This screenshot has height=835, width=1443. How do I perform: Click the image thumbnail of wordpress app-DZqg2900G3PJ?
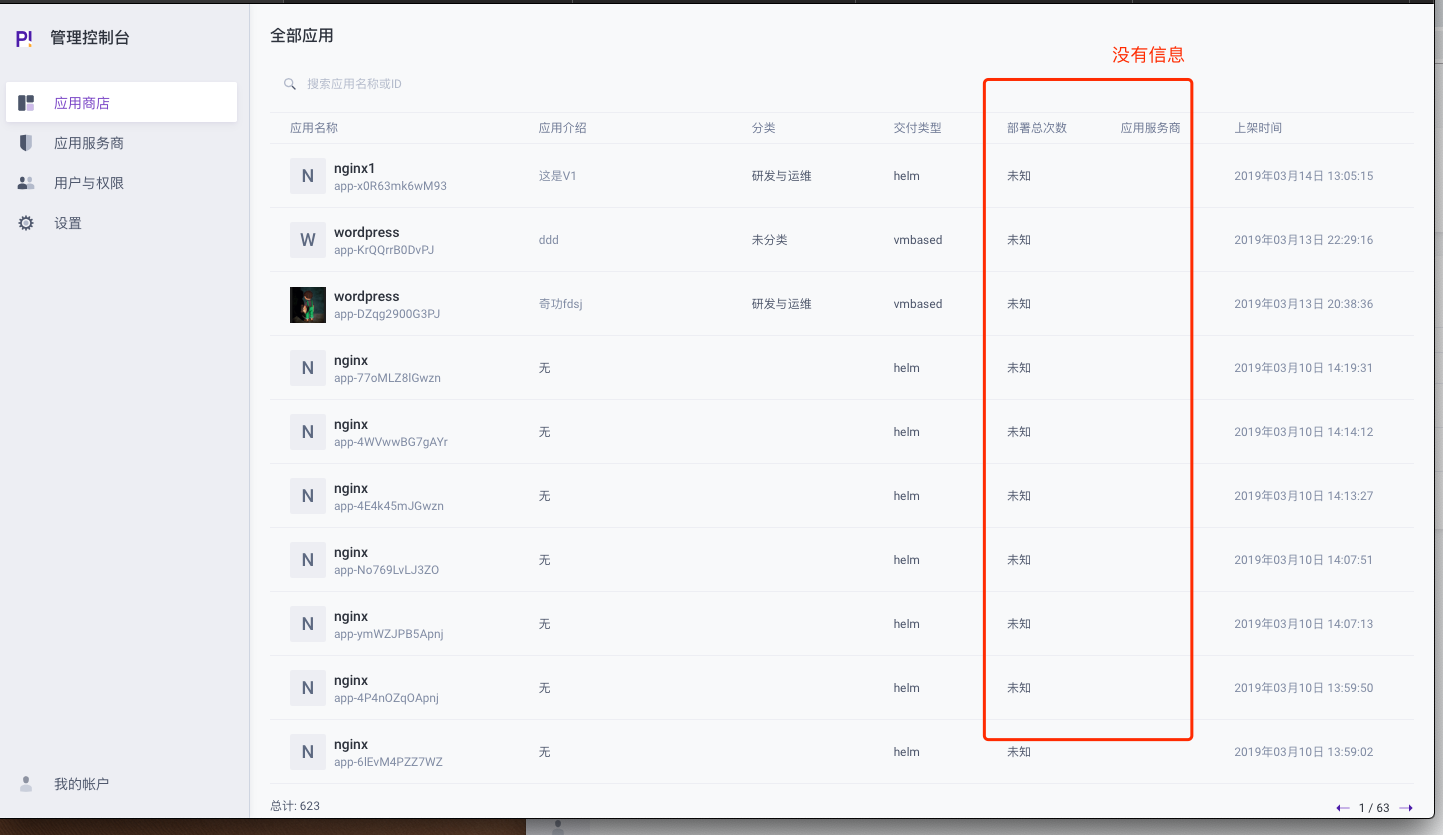tap(308, 304)
